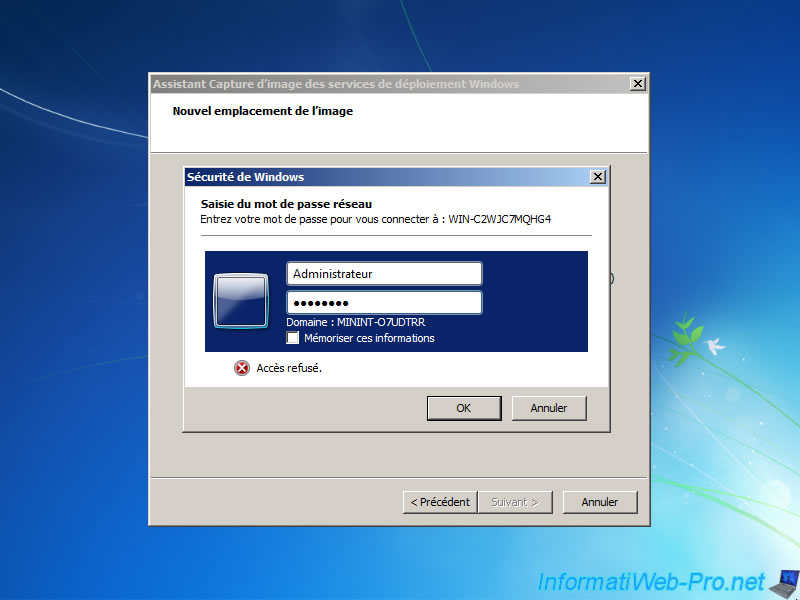
Task: Select the Administrateur username field
Action: (x=384, y=272)
